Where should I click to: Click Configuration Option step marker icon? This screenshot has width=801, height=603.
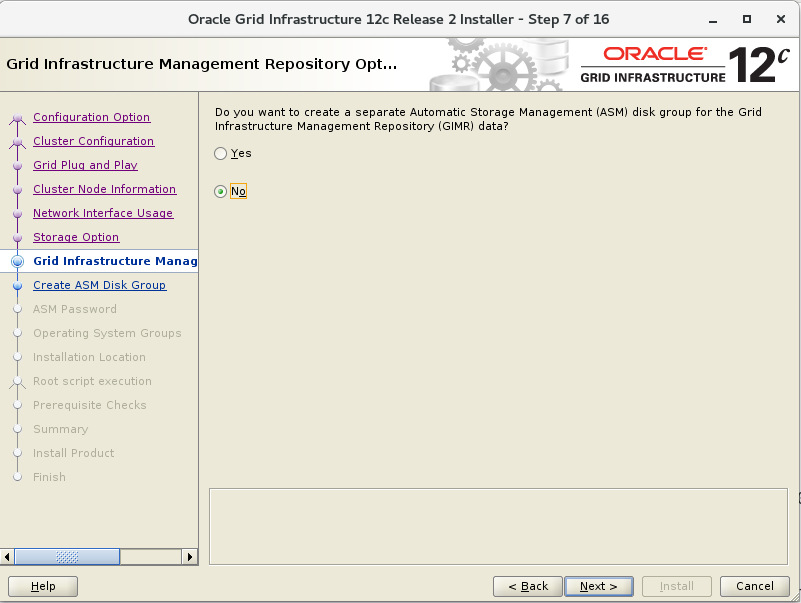[17, 119]
